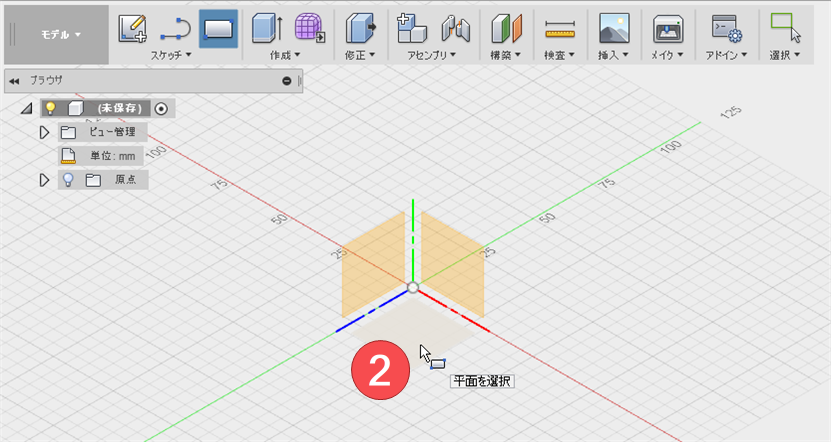
Task: Toggle visibility bulb of 原点 folder
Action: pyautogui.click(x=68, y=179)
